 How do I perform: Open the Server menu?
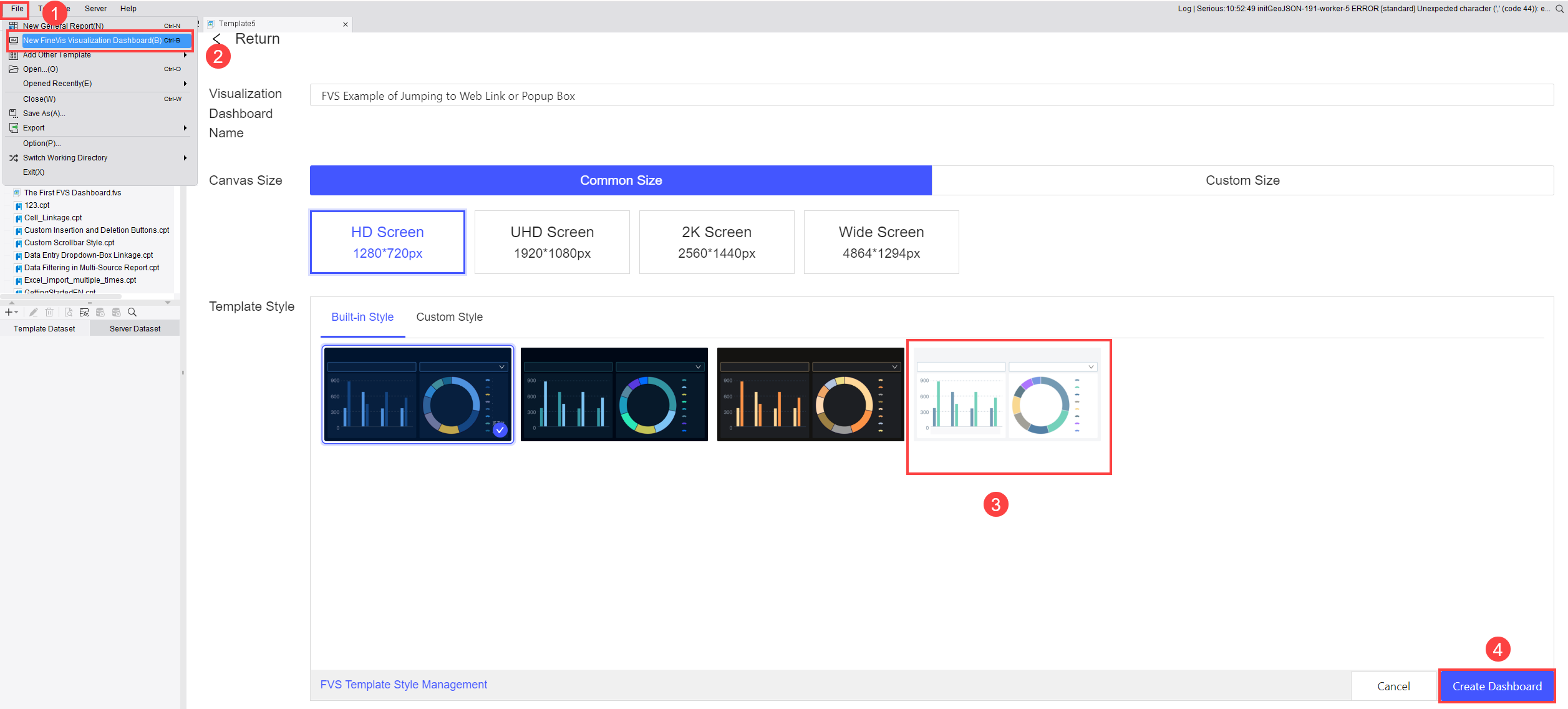[x=95, y=9]
